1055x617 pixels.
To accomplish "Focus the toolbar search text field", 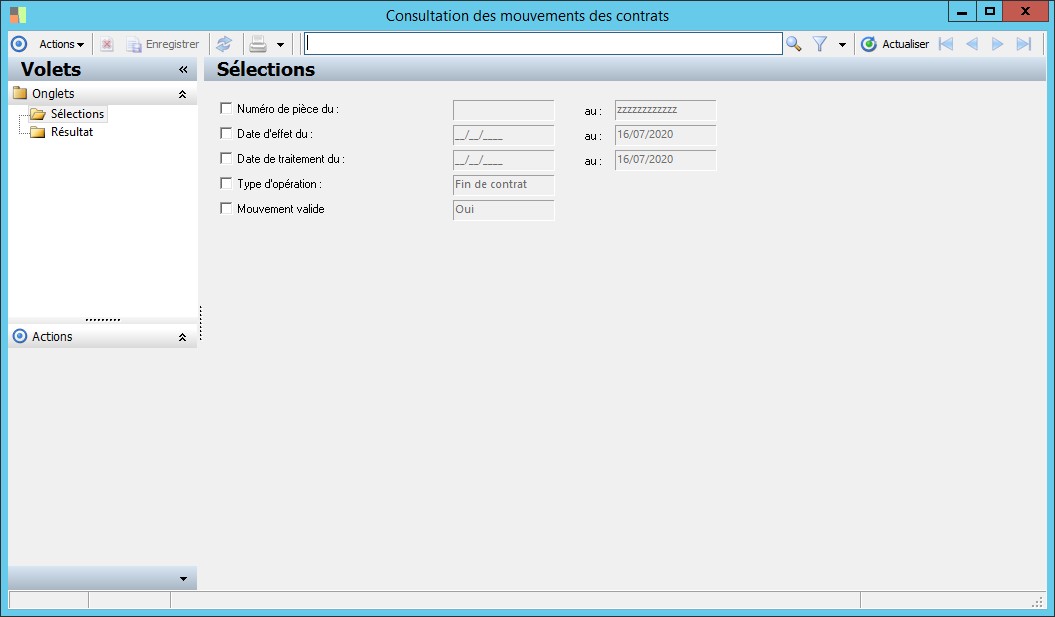I will tap(543, 44).
